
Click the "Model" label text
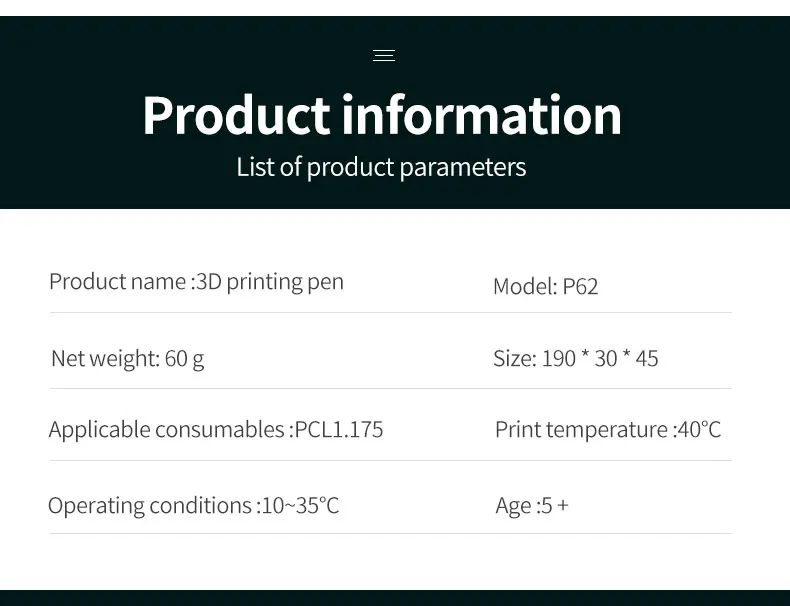[x=523, y=287]
